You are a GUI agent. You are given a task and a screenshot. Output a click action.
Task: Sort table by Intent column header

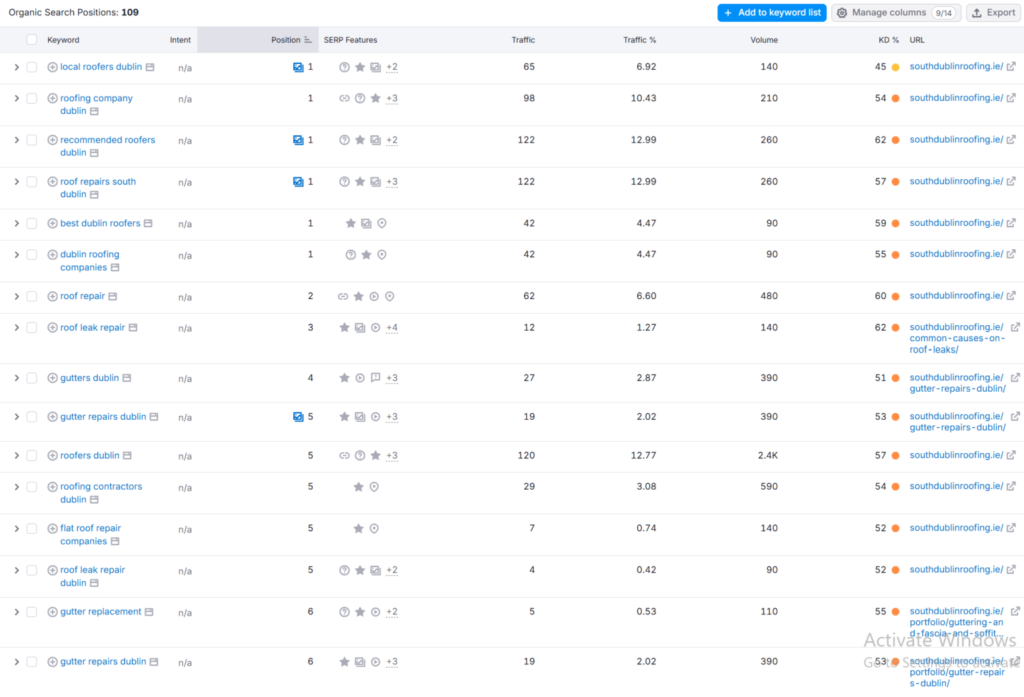tap(180, 40)
